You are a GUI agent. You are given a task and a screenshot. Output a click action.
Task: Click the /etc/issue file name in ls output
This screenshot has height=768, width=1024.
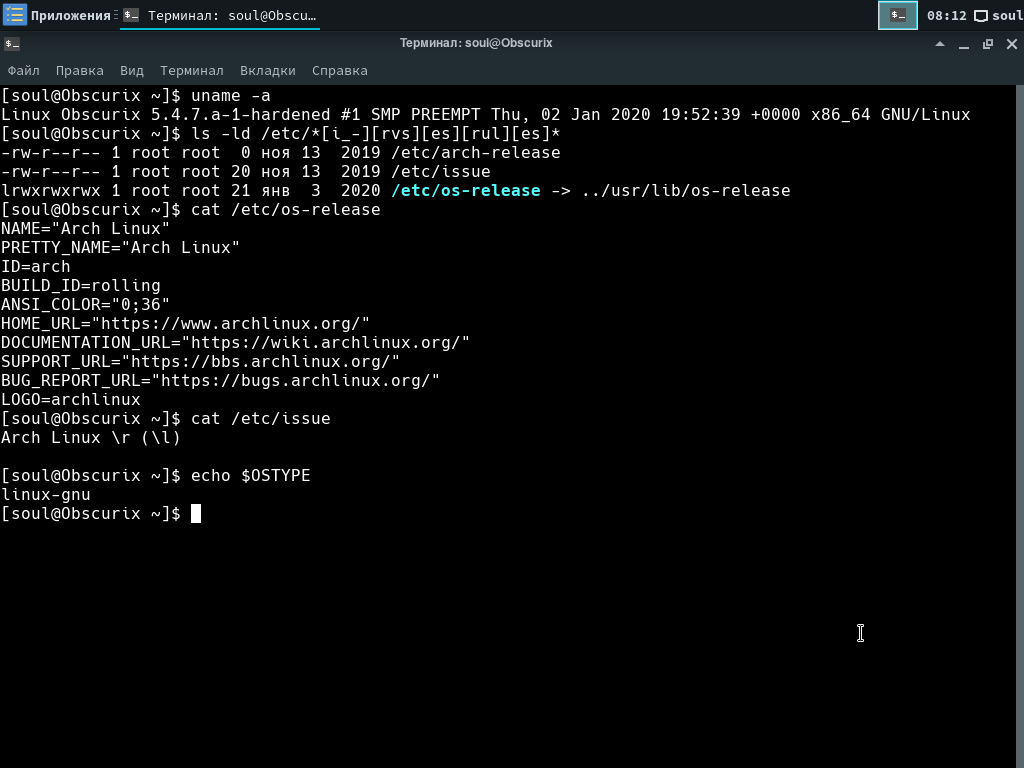click(440, 172)
